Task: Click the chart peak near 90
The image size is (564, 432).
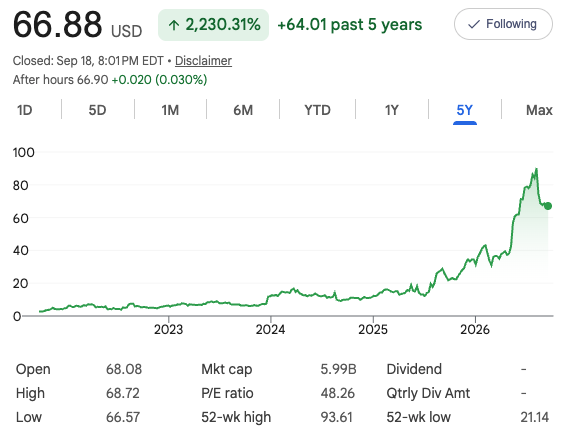Action: (536, 169)
